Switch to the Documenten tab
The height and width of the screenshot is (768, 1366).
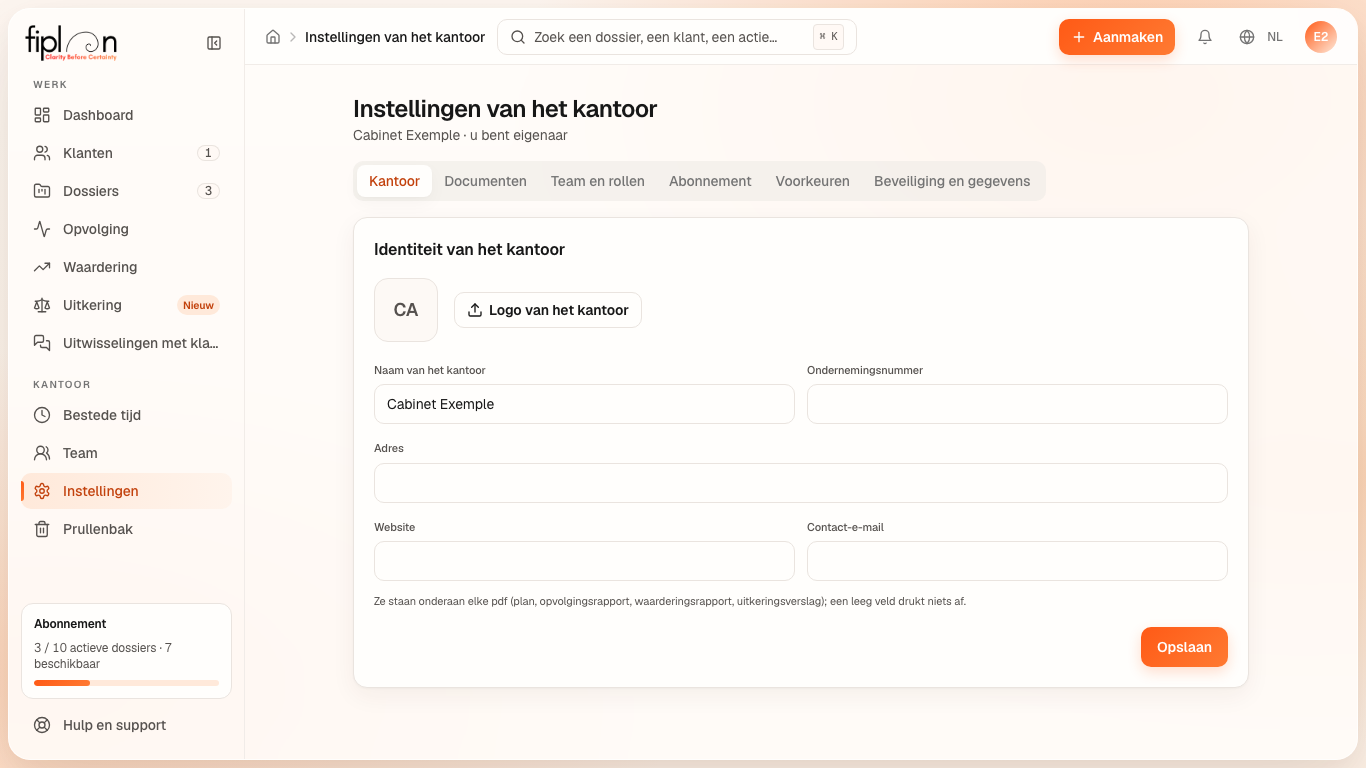(485, 181)
